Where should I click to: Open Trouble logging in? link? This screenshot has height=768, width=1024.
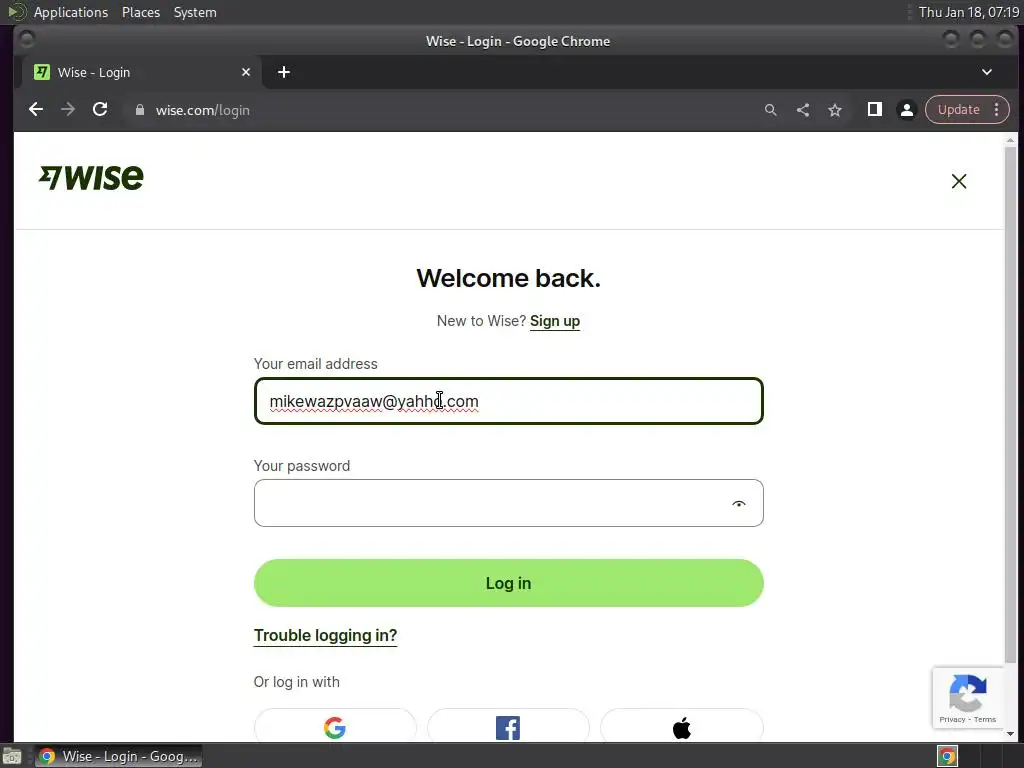[325, 635]
